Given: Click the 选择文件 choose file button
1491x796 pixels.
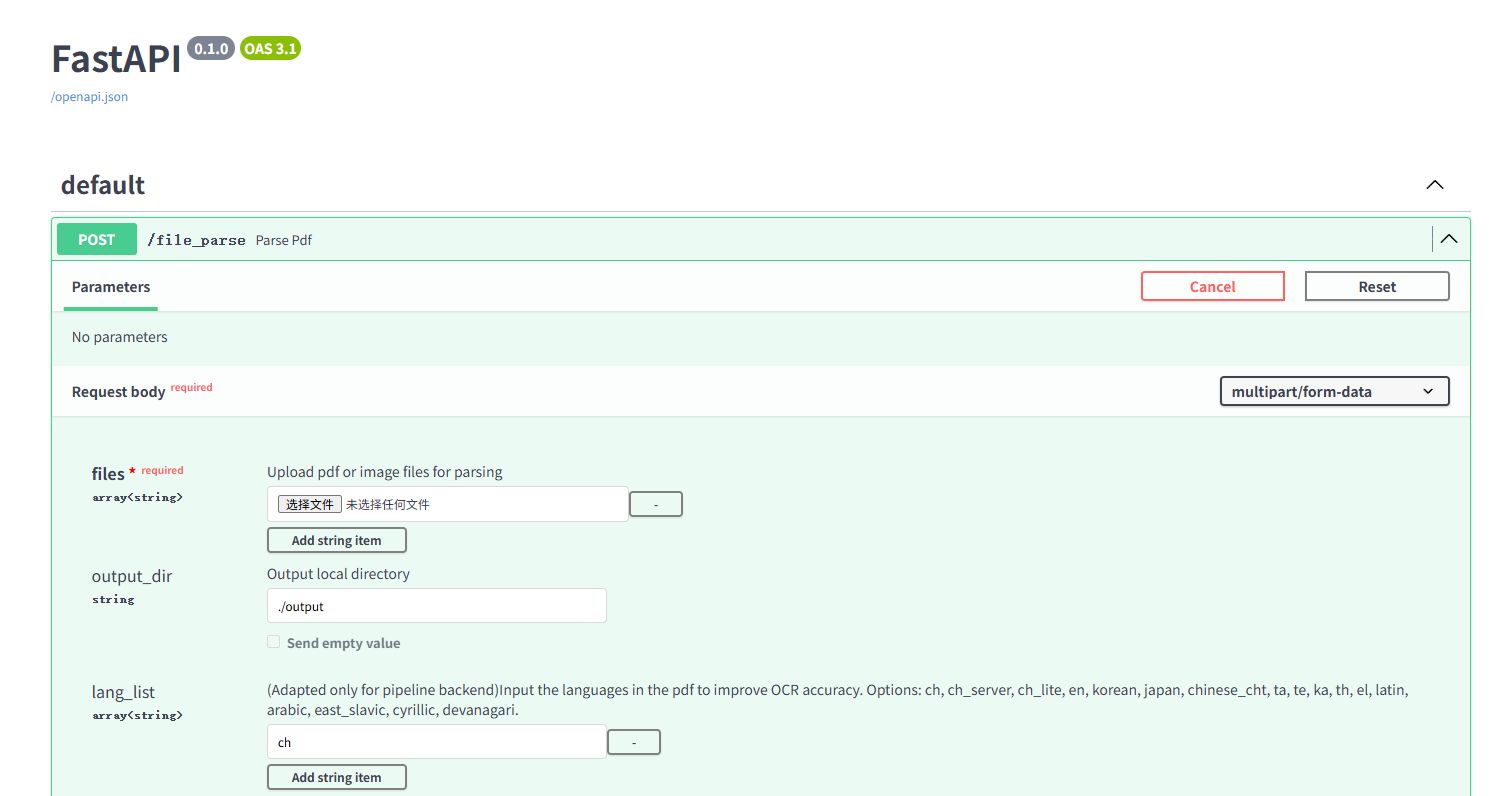Looking at the screenshot, I should 310,505.
